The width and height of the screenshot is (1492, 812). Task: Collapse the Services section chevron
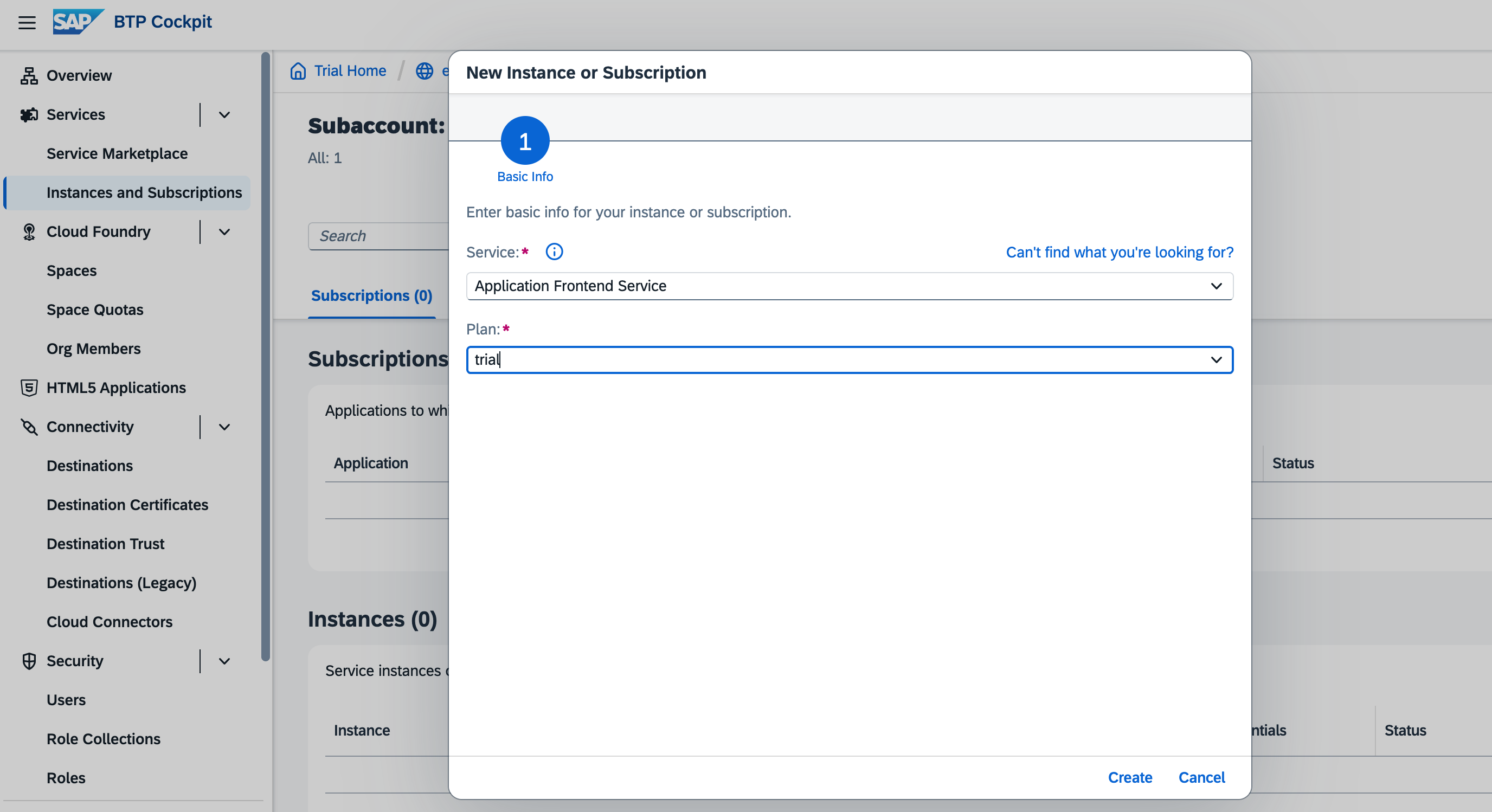click(225, 115)
